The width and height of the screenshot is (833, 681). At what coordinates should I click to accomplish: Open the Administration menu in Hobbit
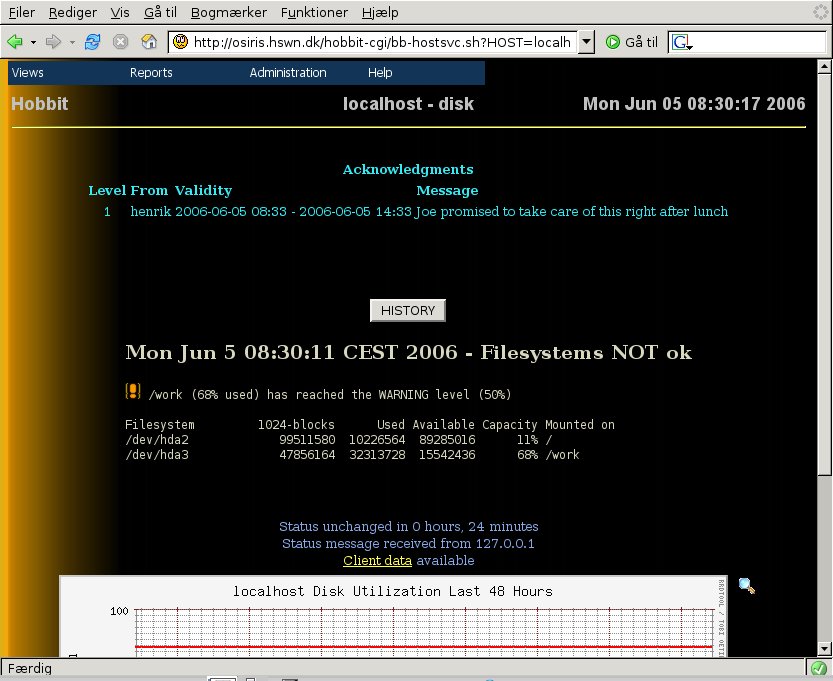288,73
